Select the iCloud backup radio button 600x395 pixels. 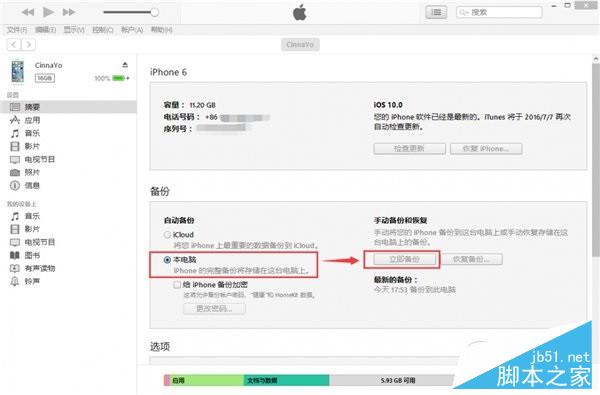[167, 234]
